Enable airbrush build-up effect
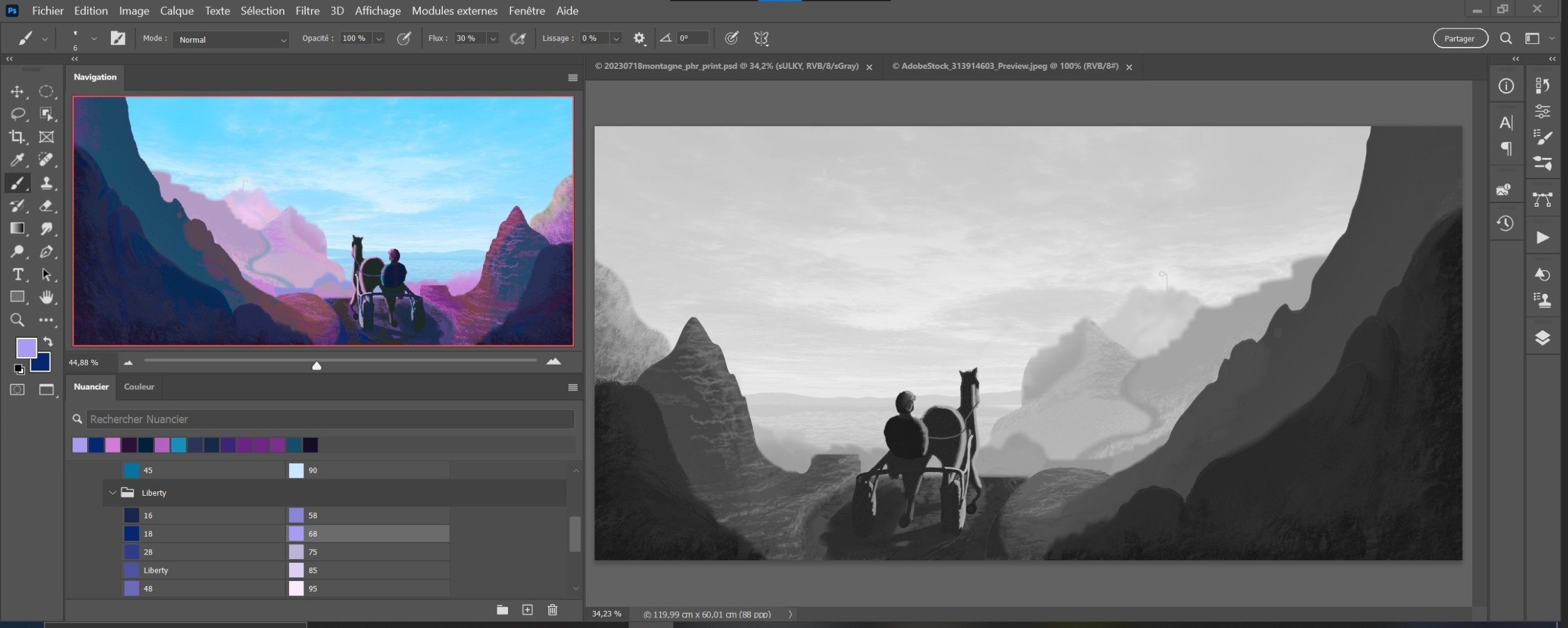This screenshot has width=1568, height=628. 517,39
